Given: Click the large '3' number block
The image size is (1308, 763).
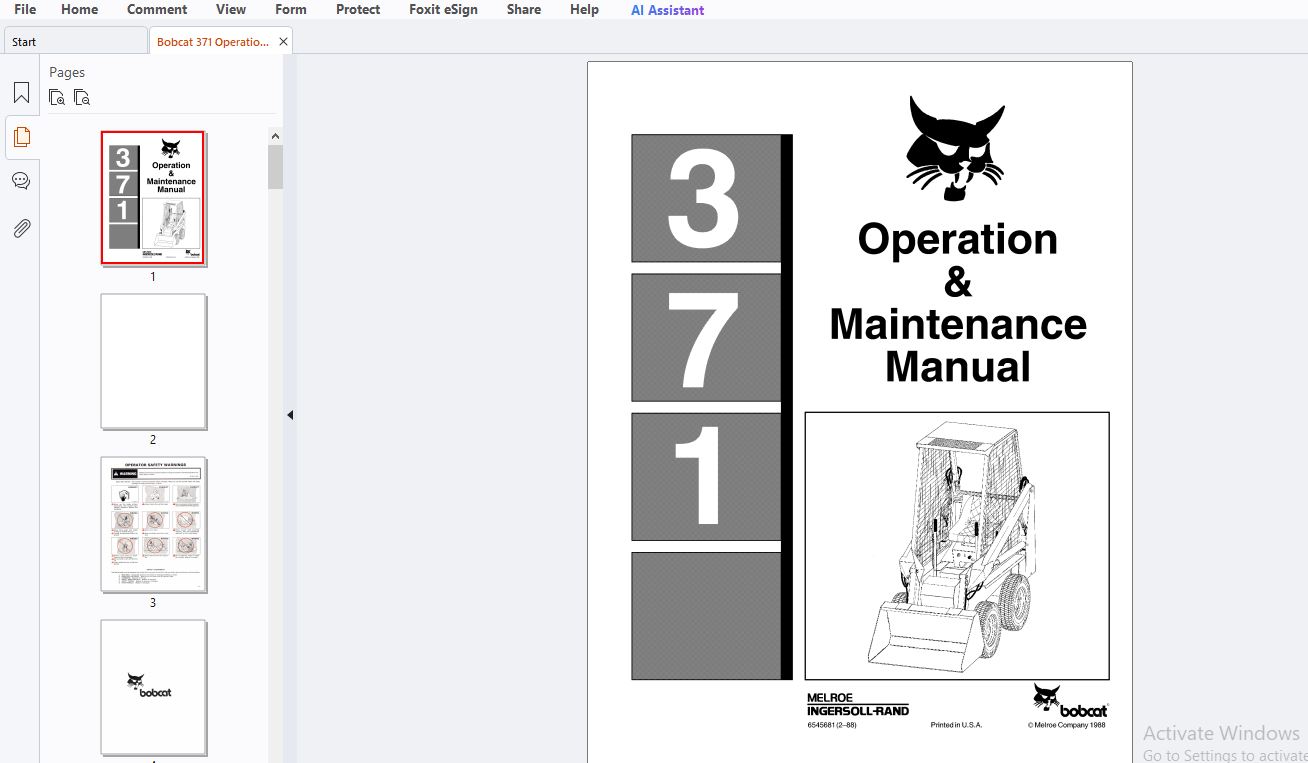Looking at the screenshot, I should coord(706,198).
